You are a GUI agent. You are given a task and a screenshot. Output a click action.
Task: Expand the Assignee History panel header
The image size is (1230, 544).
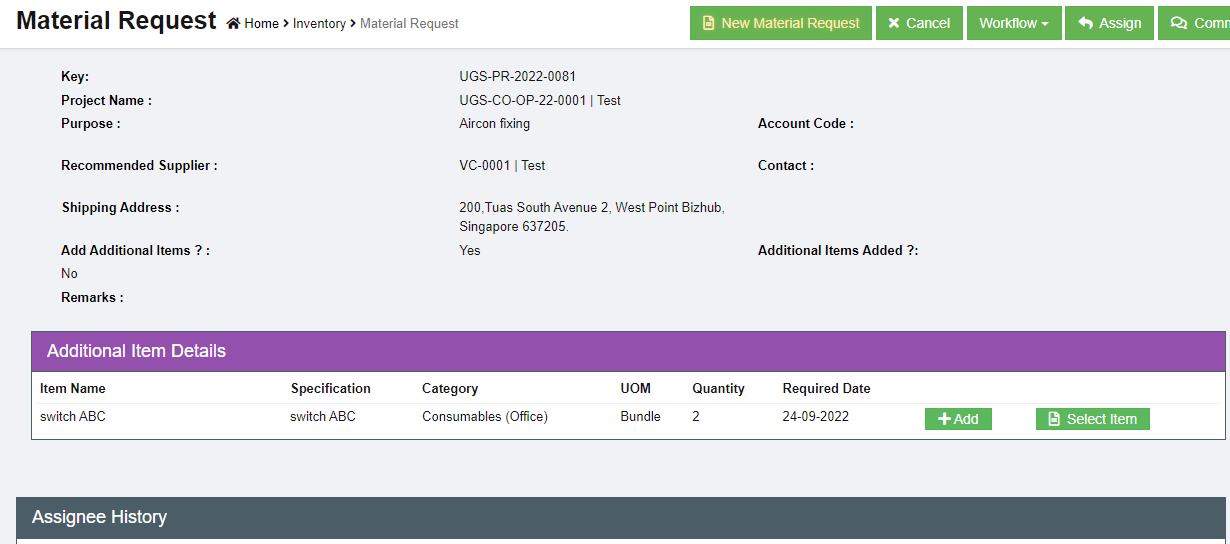99,517
